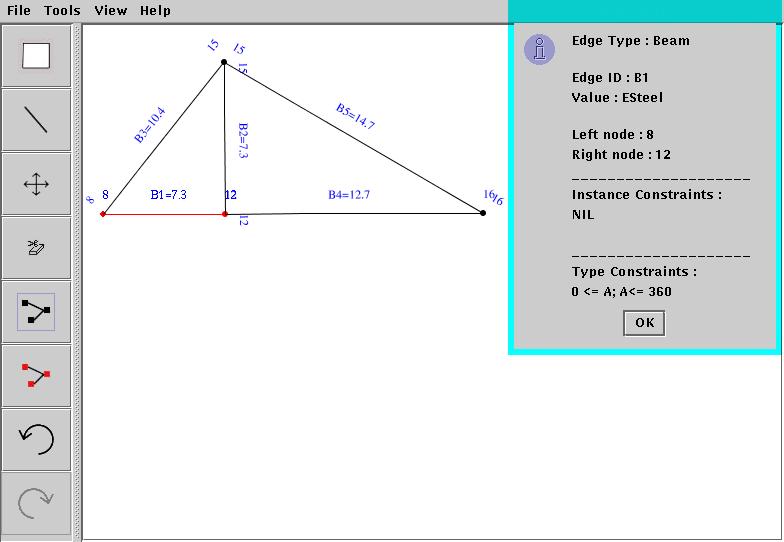Click the B5=14.7 beam label

pyautogui.click(x=355, y=116)
